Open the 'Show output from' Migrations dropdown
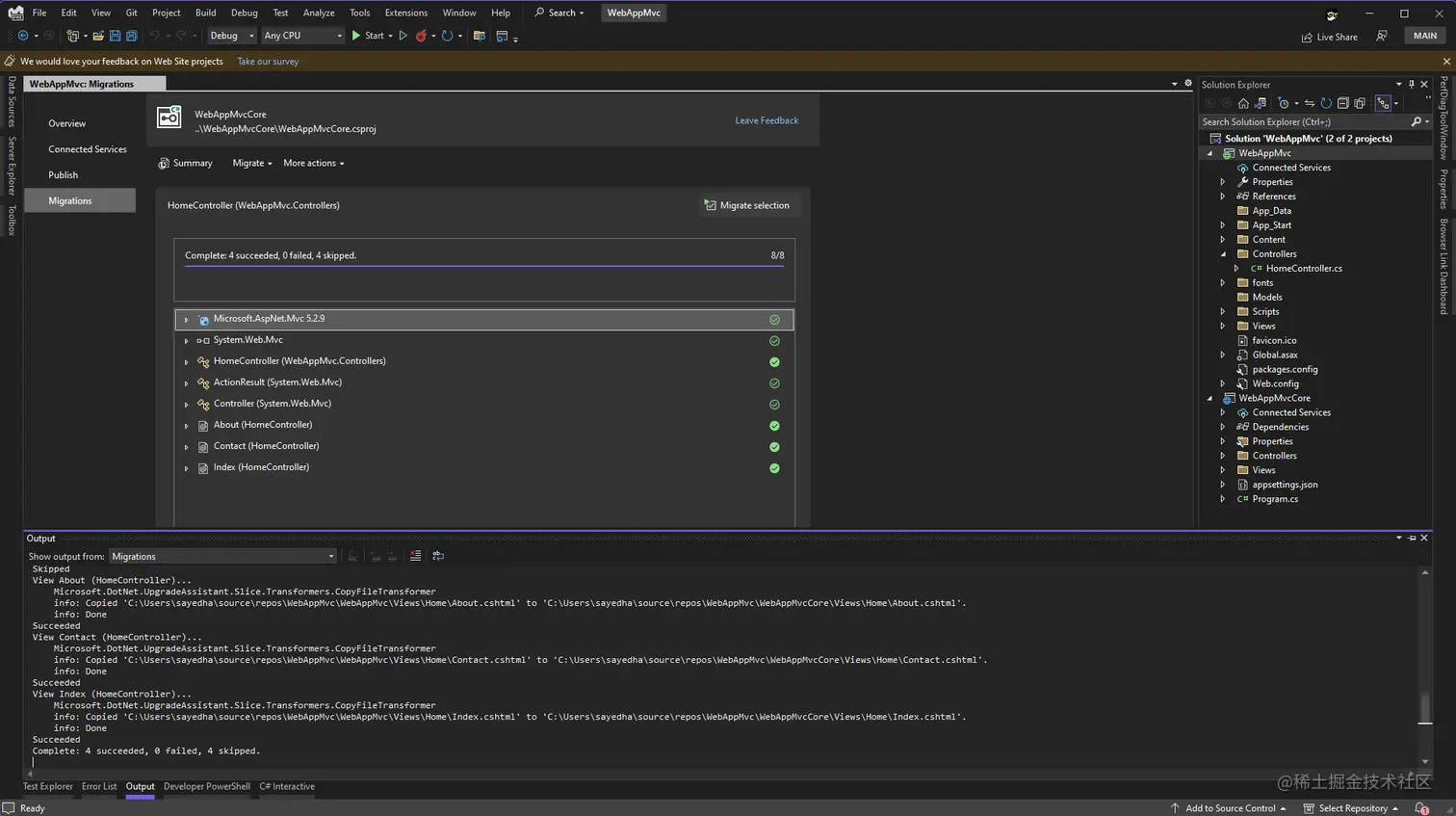Viewport: 1456px width, 816px height. [x=222, y=556]
